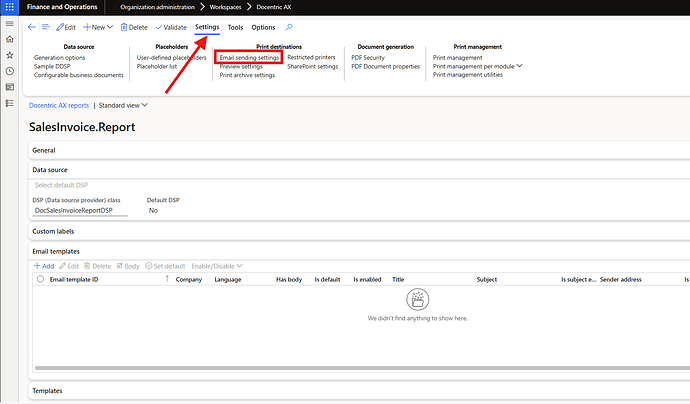This screenshot has height=404, width=690.
Task: Click the search magnifier in the action bar
Action: point(289,27)
